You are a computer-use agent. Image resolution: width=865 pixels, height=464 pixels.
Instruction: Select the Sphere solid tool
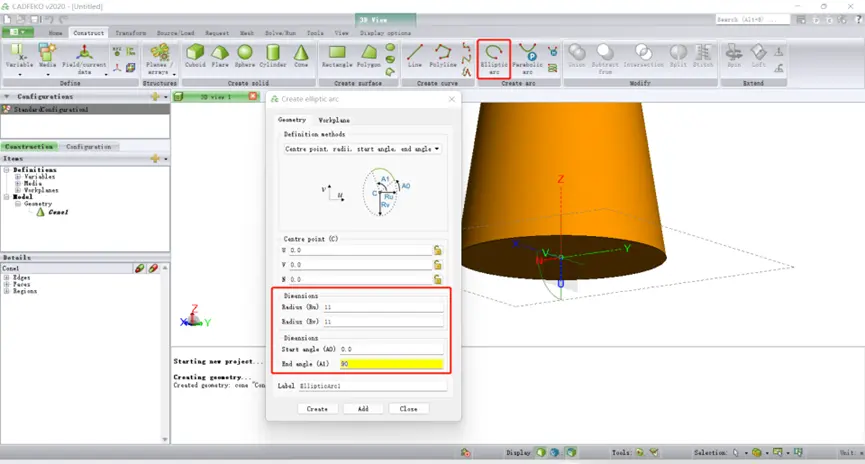point(245,56)
